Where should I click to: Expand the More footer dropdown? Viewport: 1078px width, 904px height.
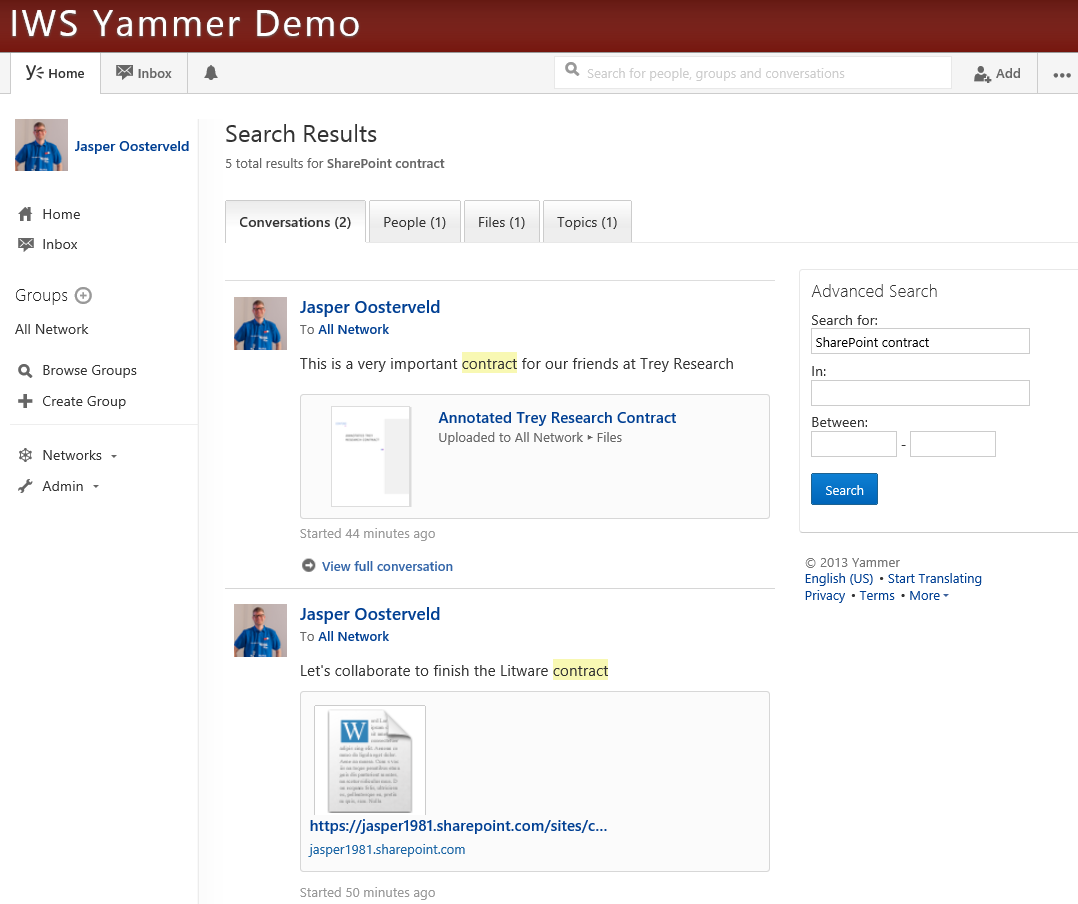click(929, 596)
